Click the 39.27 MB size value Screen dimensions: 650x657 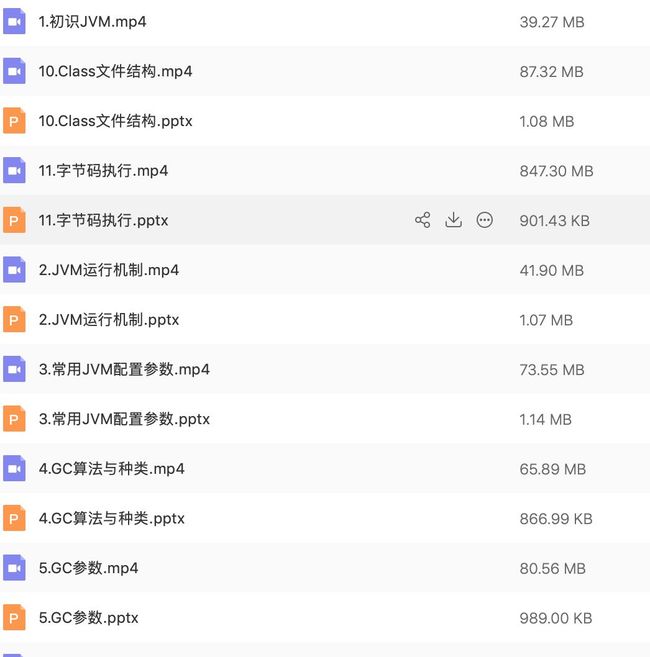pos(552,22)
